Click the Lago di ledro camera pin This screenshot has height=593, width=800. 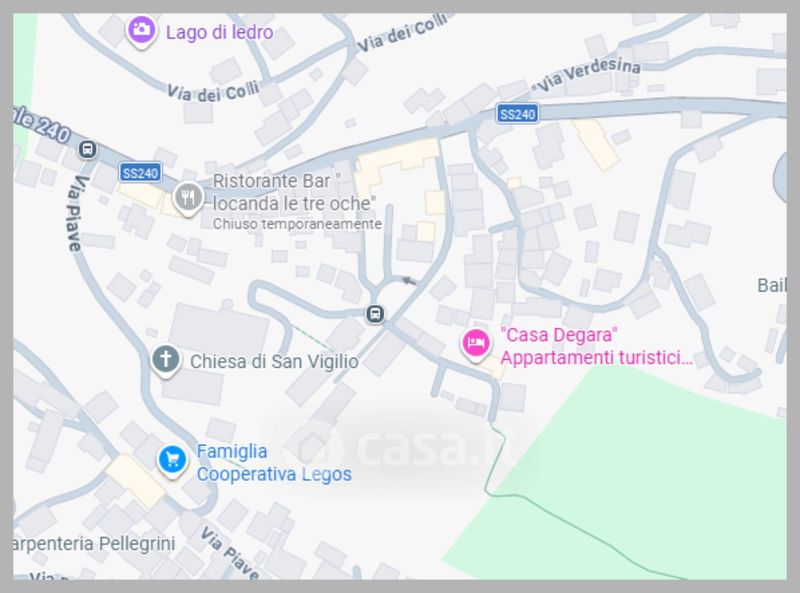(x=141, y=32)
